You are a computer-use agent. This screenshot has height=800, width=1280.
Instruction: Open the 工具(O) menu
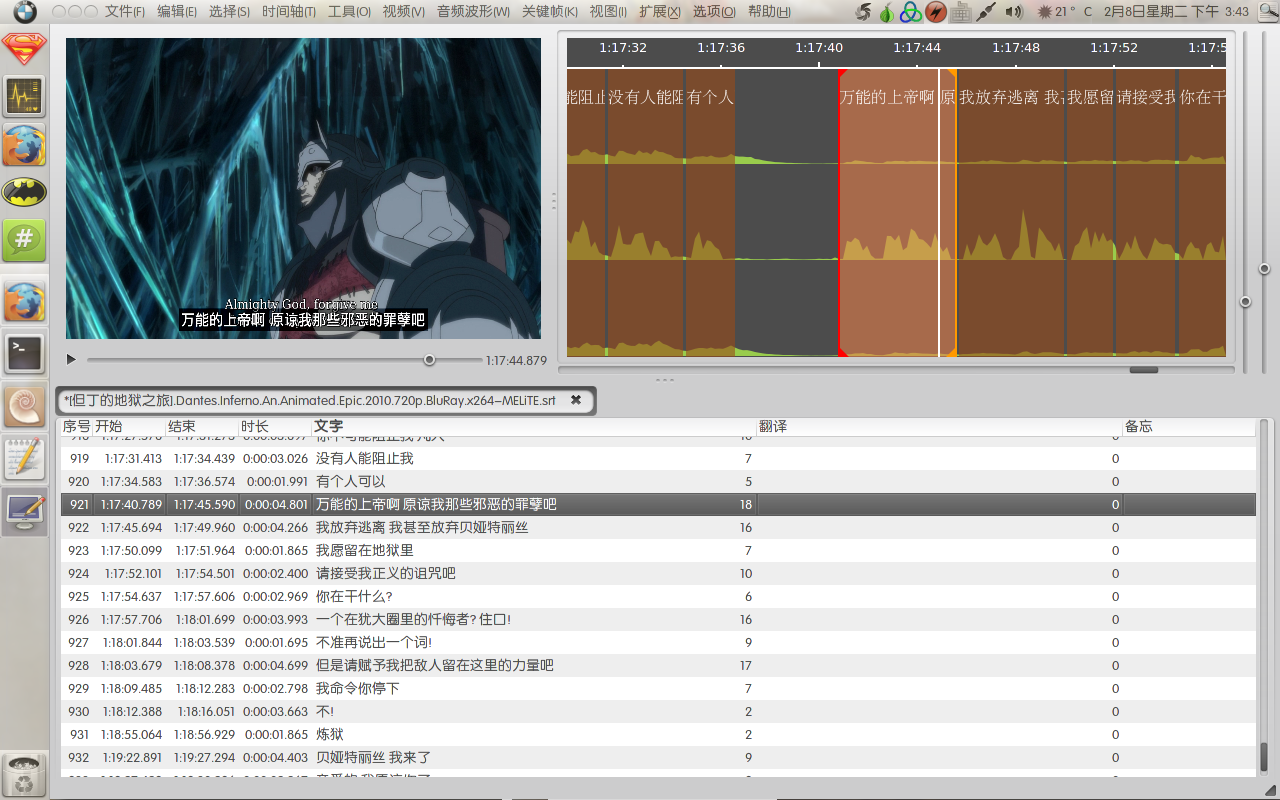(349, 12)
